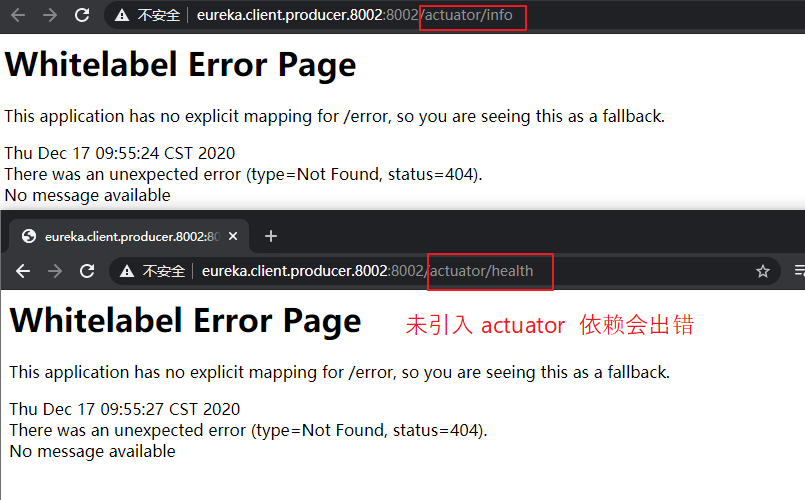This screenshot has width=805, height=500.
Task: Go forward in the lower browser window
Action: [55, 271]
